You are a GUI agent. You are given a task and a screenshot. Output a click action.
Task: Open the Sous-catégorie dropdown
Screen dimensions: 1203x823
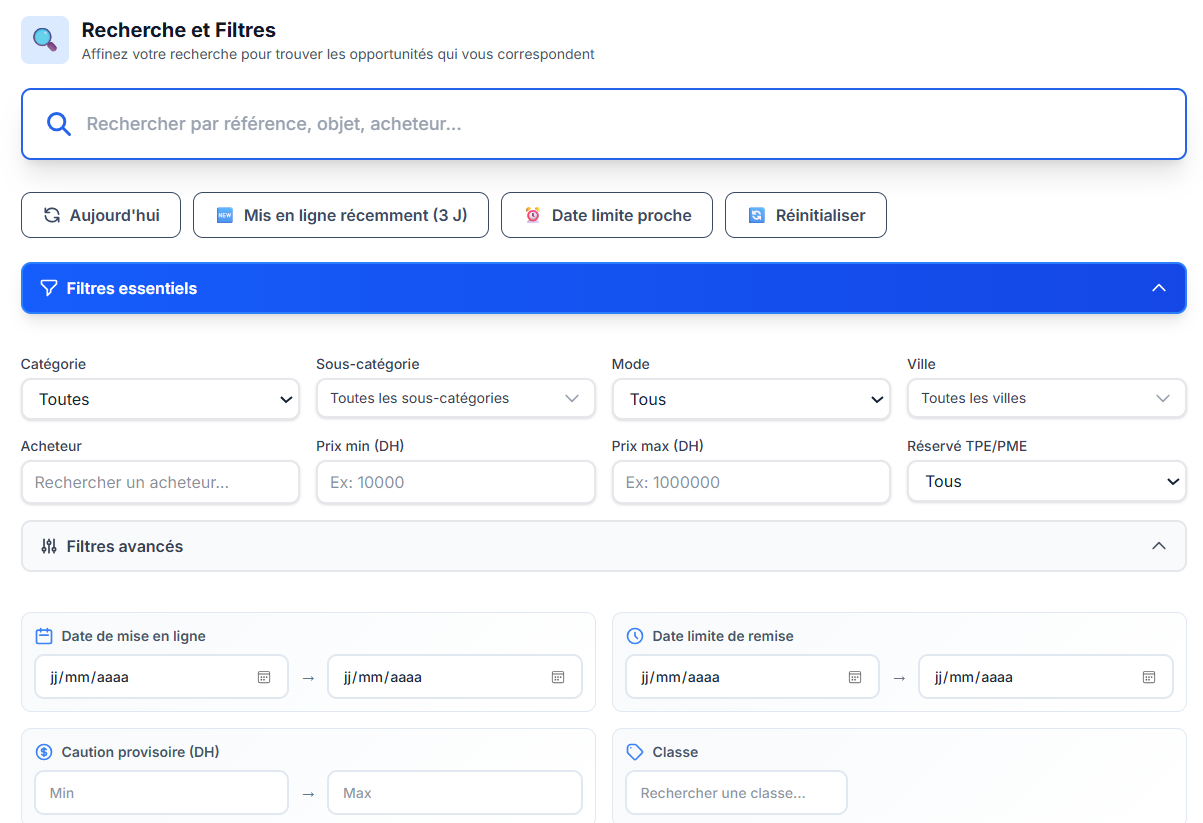pyautogui.click(x=455, y=398)
